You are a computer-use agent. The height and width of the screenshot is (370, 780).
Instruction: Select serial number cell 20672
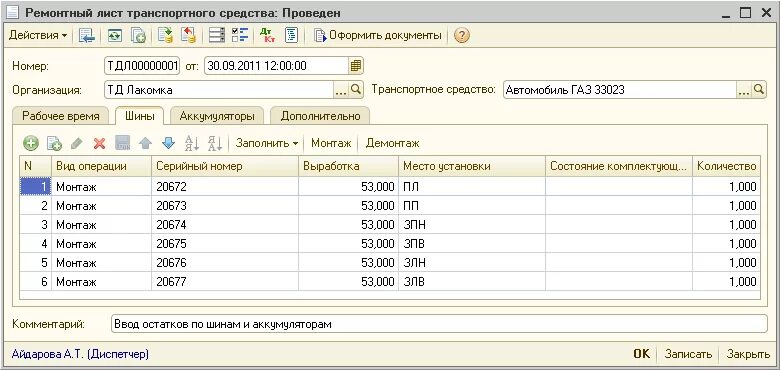click(224, 187)
